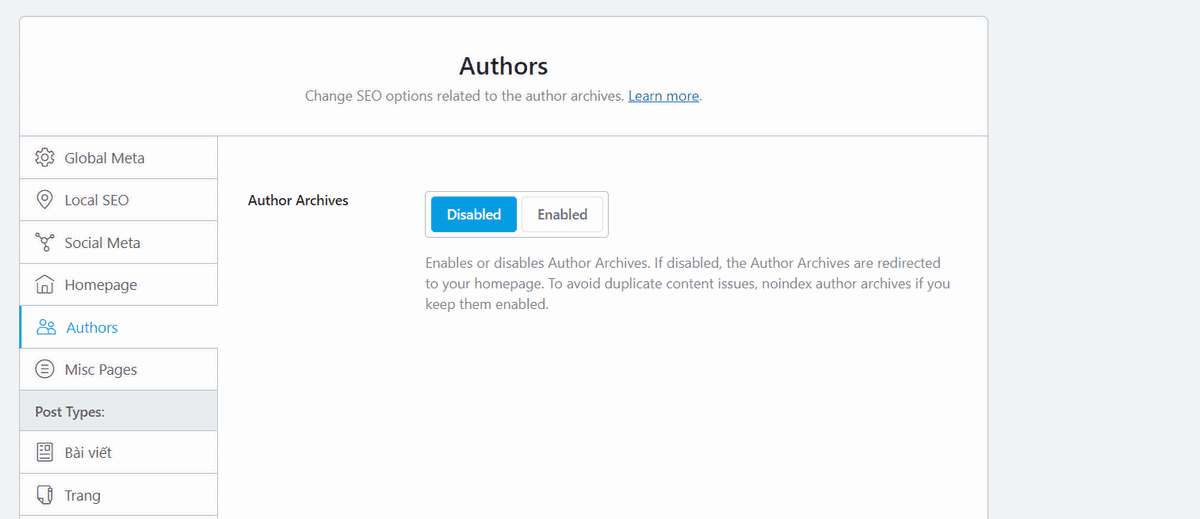Select the Social Meta tab label
The width and height of the screenshot is (1200, 519).
click(x=102, y=243)
